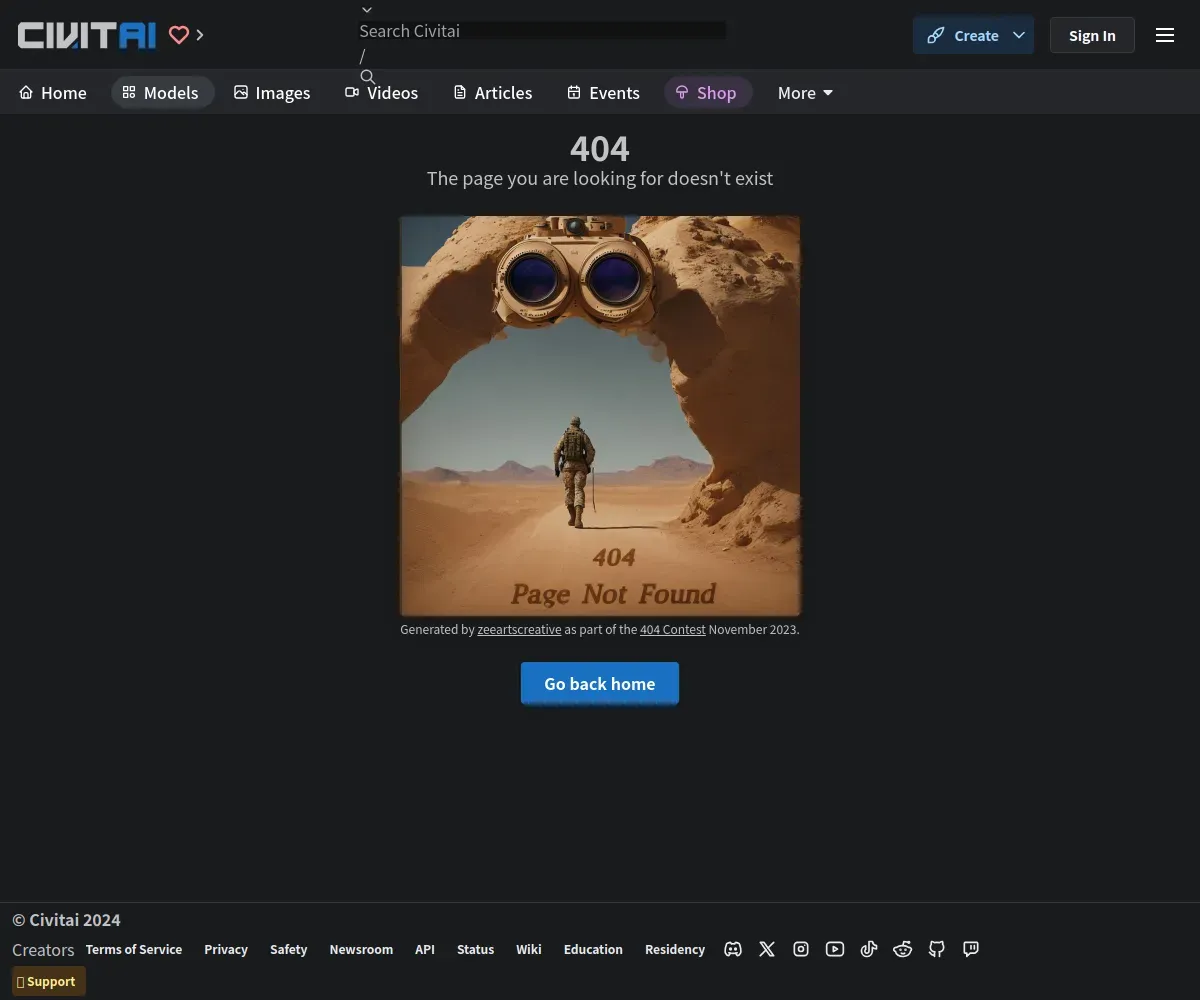Open the zeeartscreative profile link

click(x=519, y=630)
